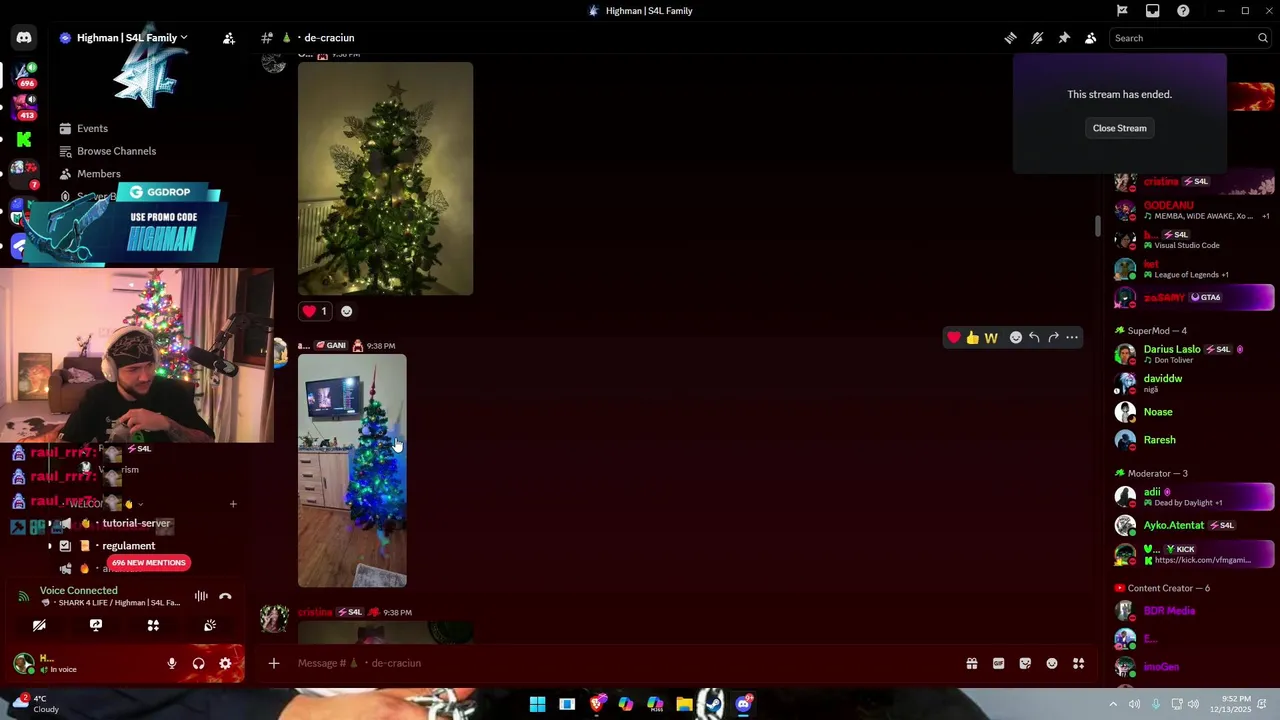Viewport: 1280px width, 720px height.
Task: Collapse the WELCOME category chevron
Action: [140, 504]
